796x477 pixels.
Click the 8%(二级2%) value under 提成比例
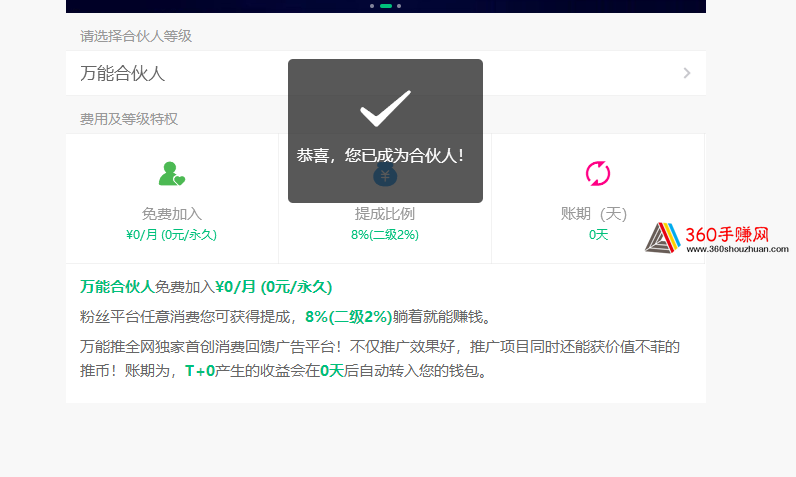[x=385, y=235]
